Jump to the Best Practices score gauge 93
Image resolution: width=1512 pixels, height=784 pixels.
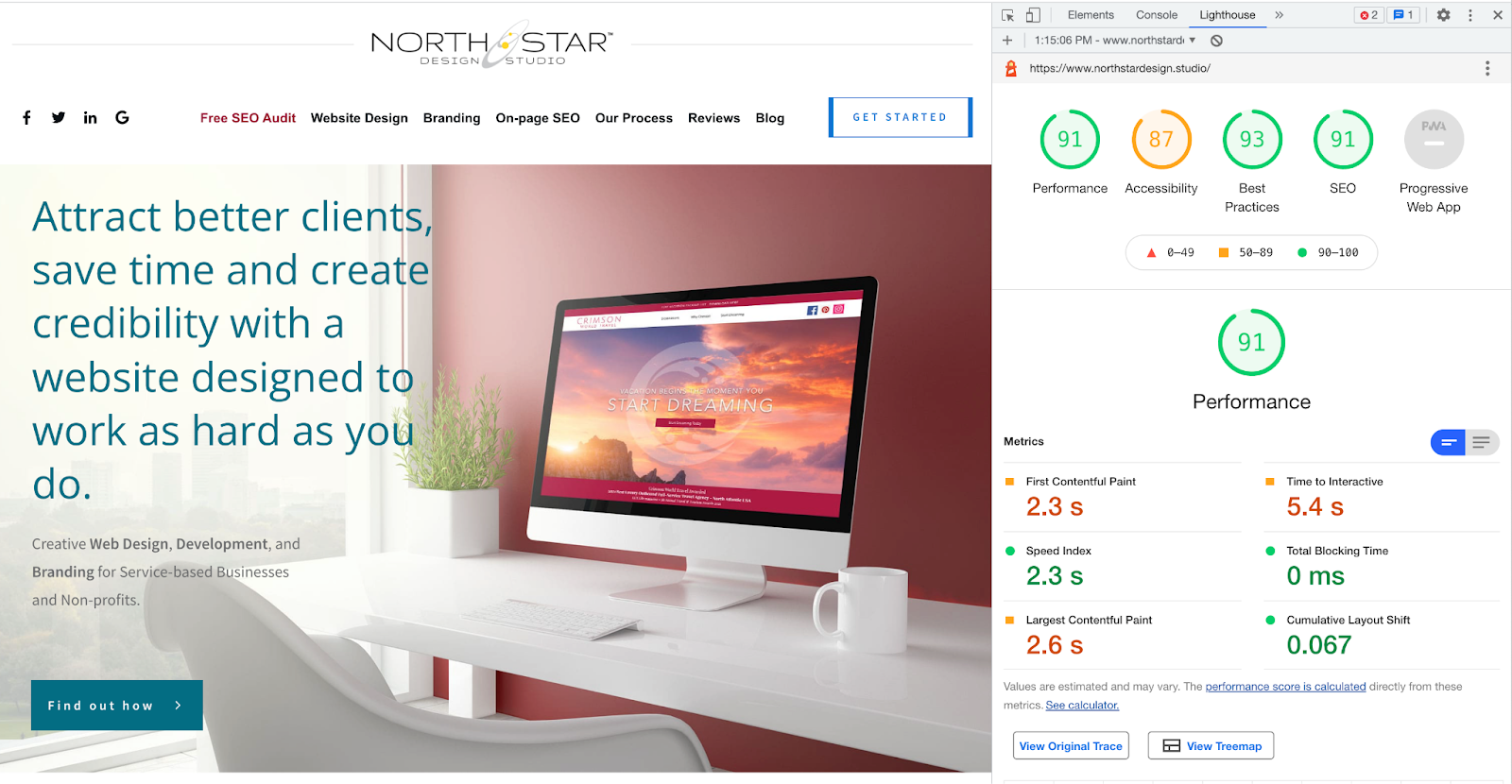[x=1252, y=139]
